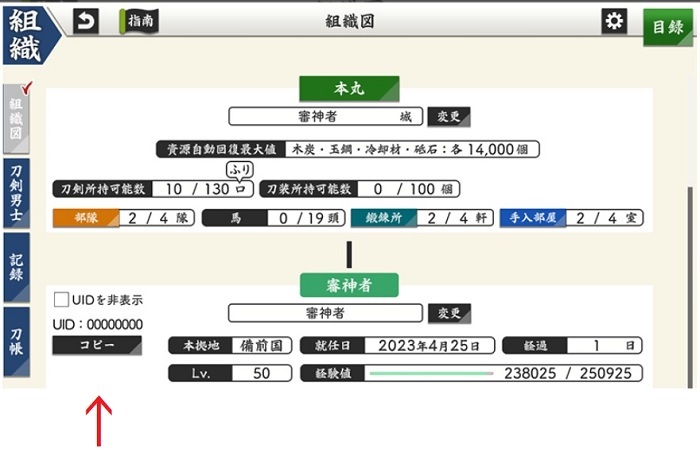Click the teal 鍛錬所 label
This screenshot has height=461, width=700.
384,218
